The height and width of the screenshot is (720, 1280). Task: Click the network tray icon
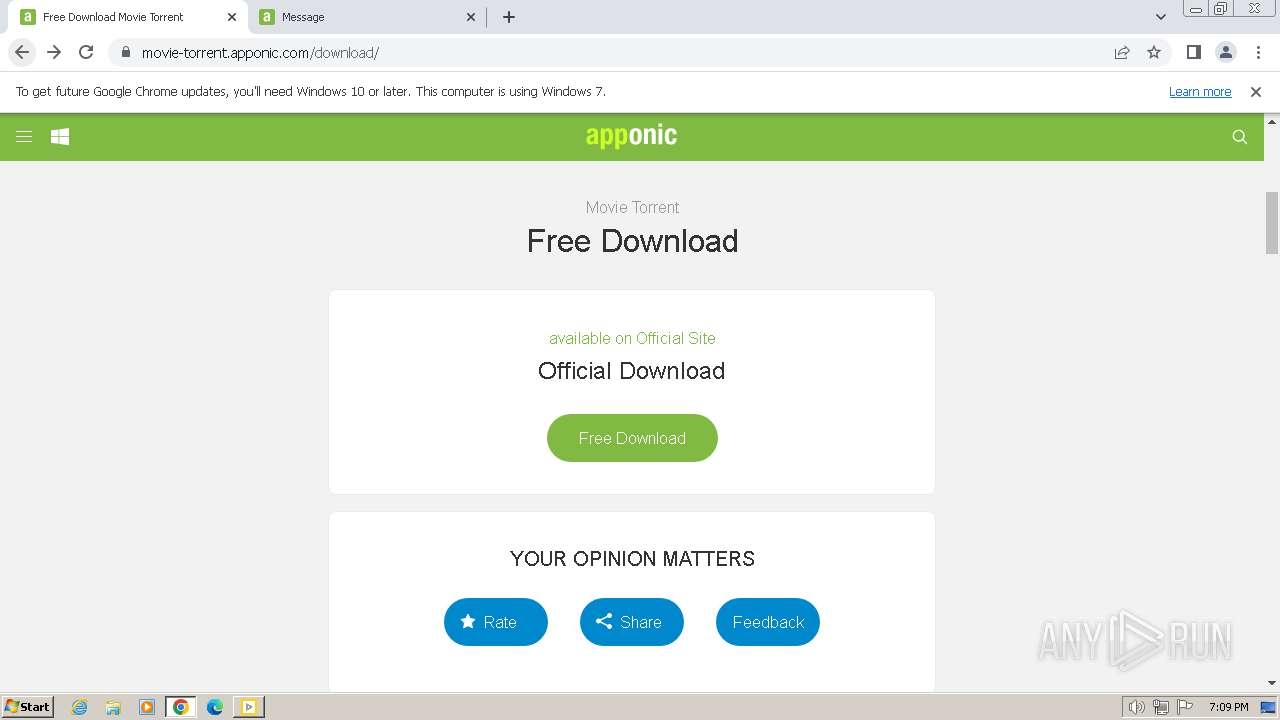pyautogui.click(x=1161, y=707)
